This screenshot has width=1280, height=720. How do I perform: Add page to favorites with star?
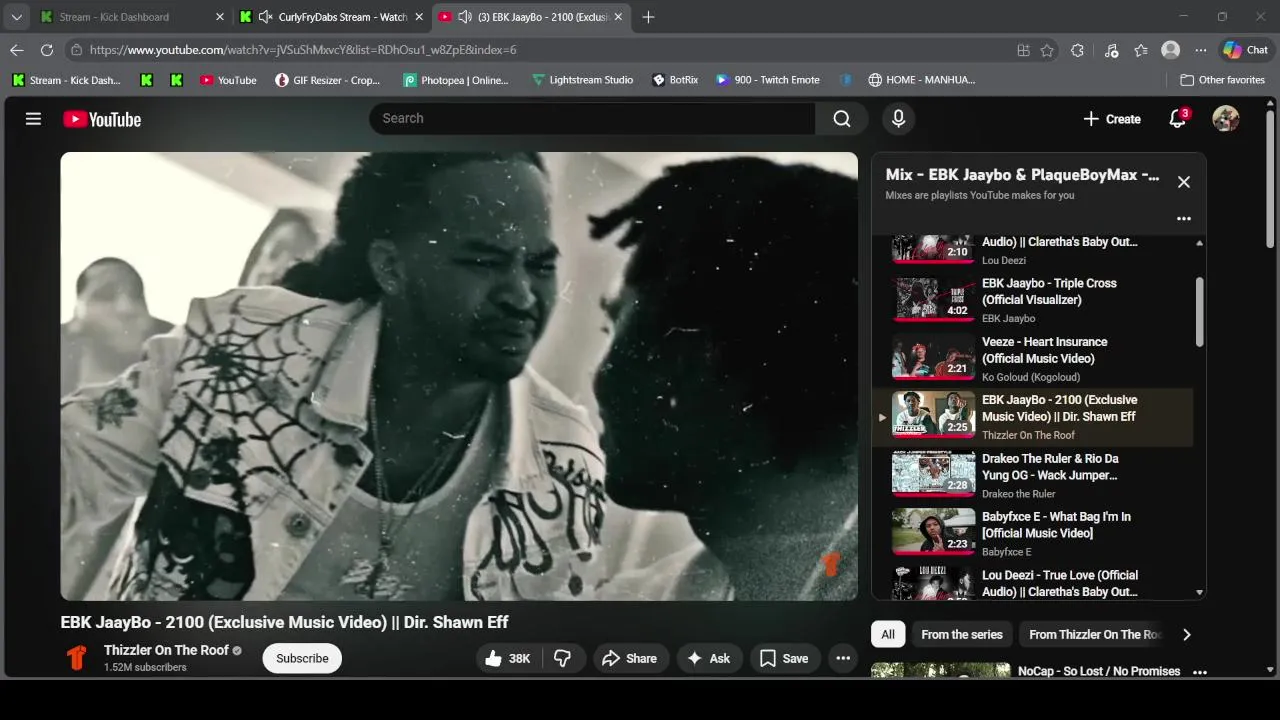tap(1047, 50)
